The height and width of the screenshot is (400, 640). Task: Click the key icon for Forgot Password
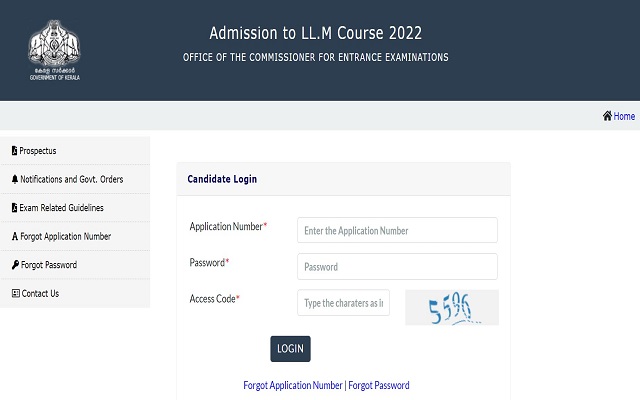(14, 265)
